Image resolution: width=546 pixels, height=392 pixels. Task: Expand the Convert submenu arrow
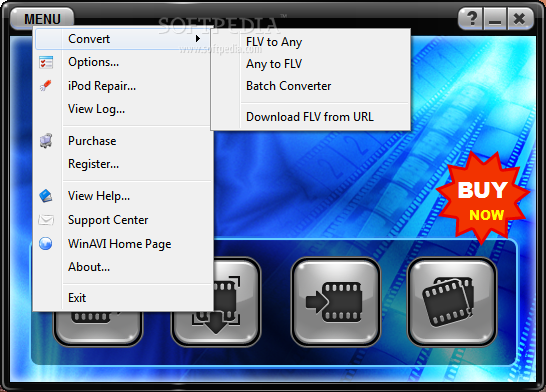(x=198, y=39)
